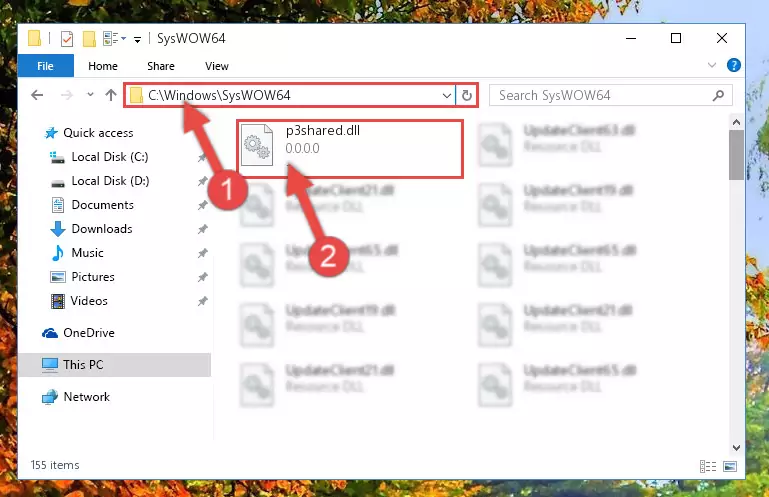Select Quick access in navigation pane
Viewport: 769px width, 497px height.
point(98,132)
